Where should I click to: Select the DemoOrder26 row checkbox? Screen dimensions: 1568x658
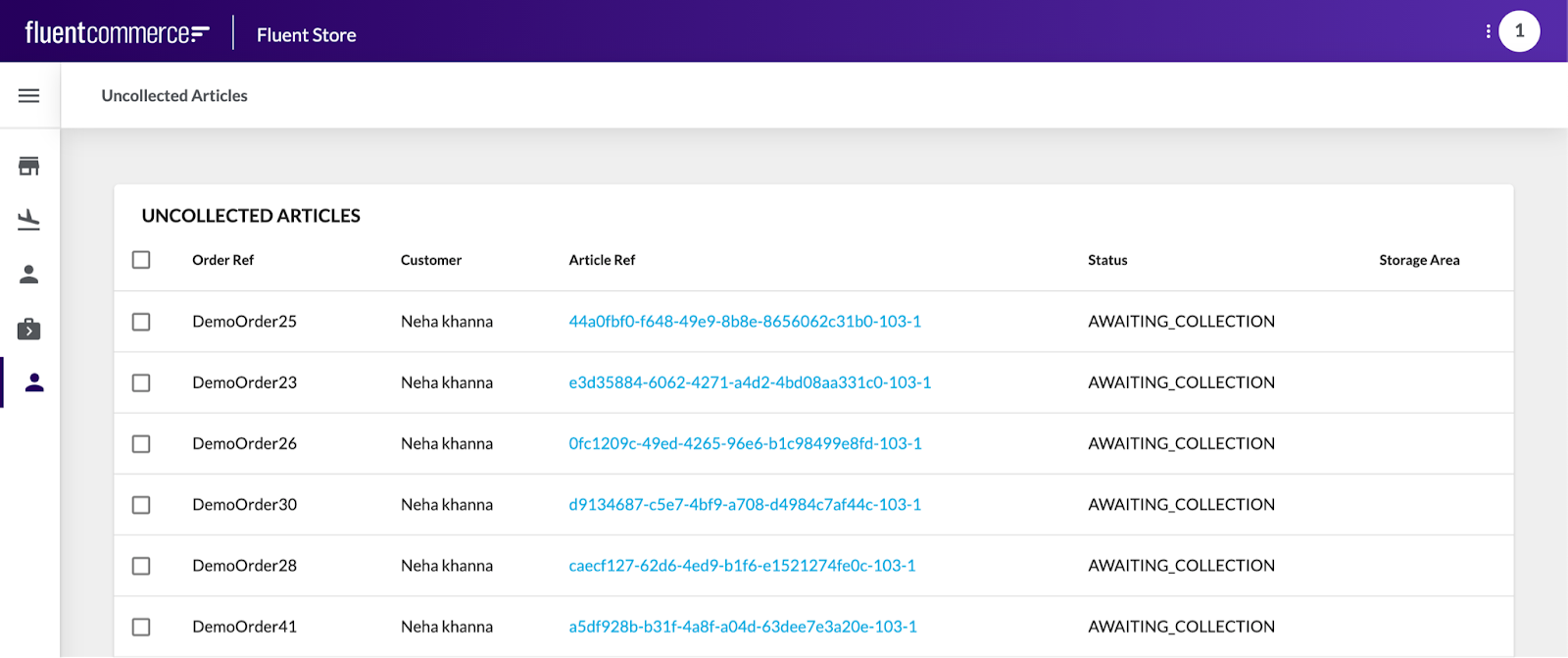[x=141, y=444]
